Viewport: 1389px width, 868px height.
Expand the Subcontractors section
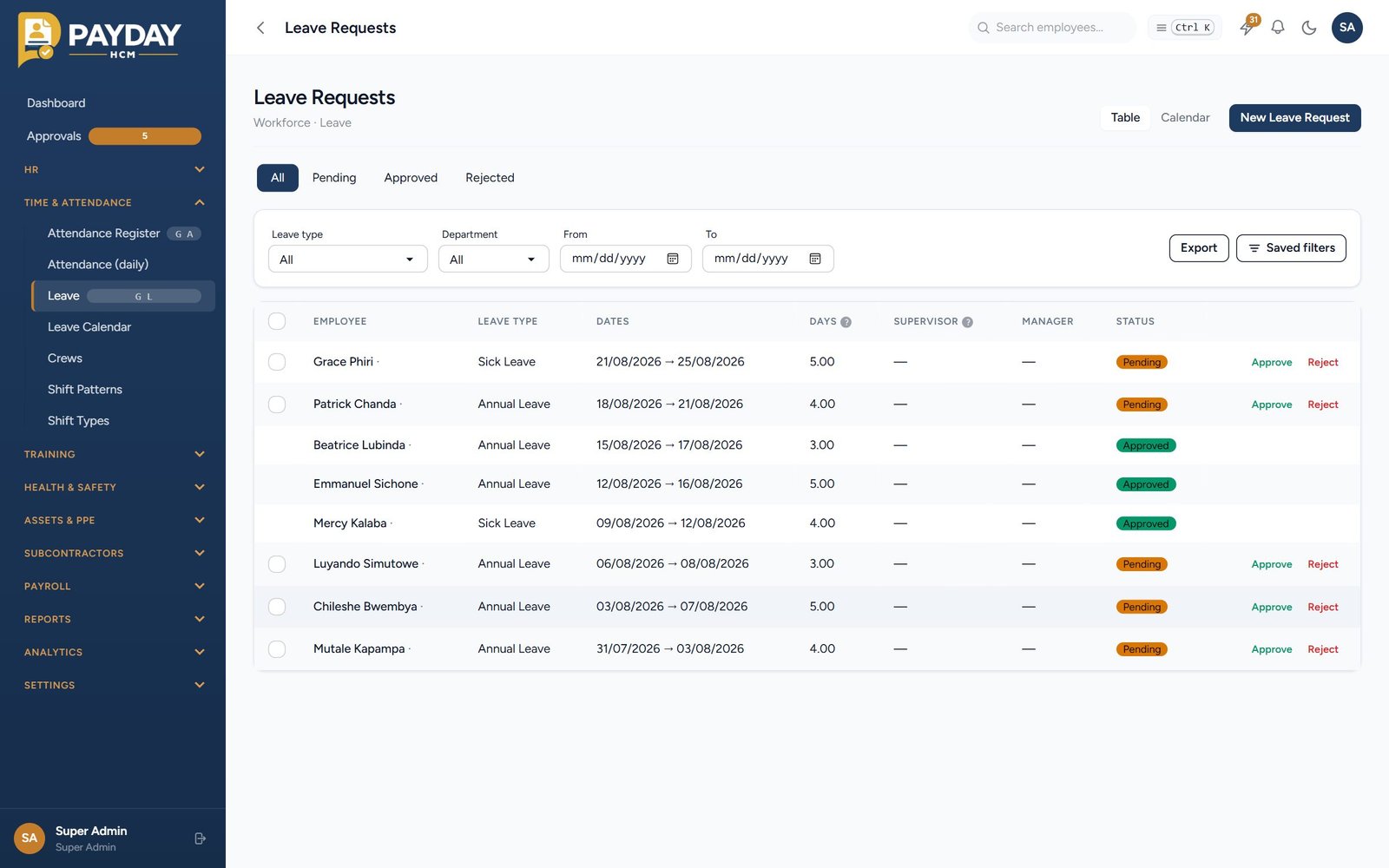point(113,553)
